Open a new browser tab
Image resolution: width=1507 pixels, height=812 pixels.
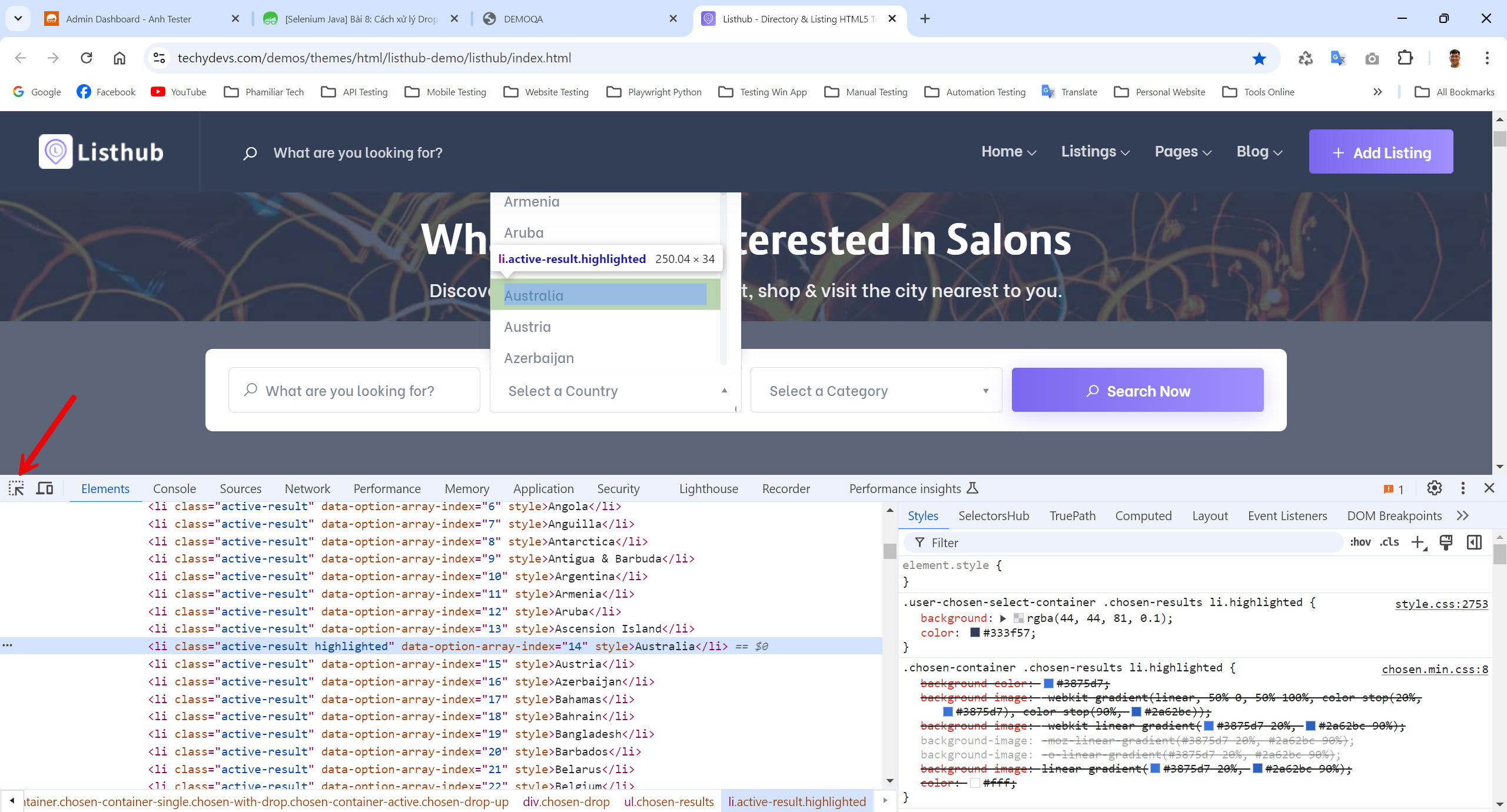click(925, 19)
